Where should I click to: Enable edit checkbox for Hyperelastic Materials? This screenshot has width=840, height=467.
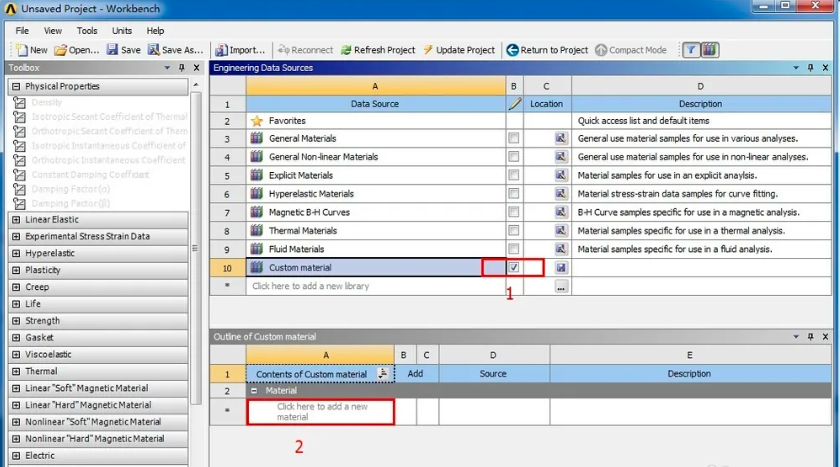[x=514, y=193]
